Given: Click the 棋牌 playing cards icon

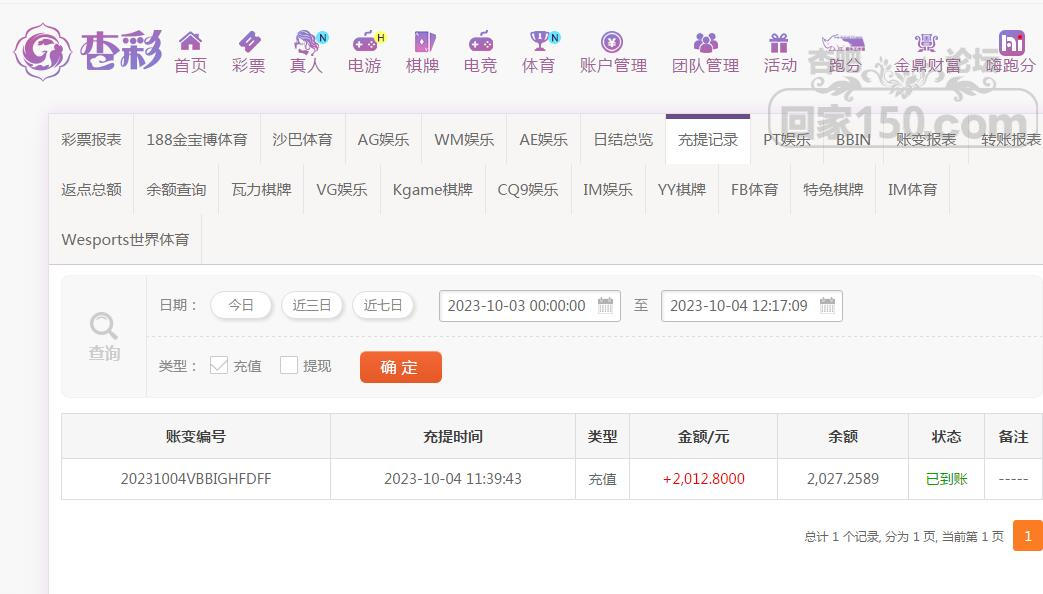Looking at the screenshot, I should coord(423,42).
